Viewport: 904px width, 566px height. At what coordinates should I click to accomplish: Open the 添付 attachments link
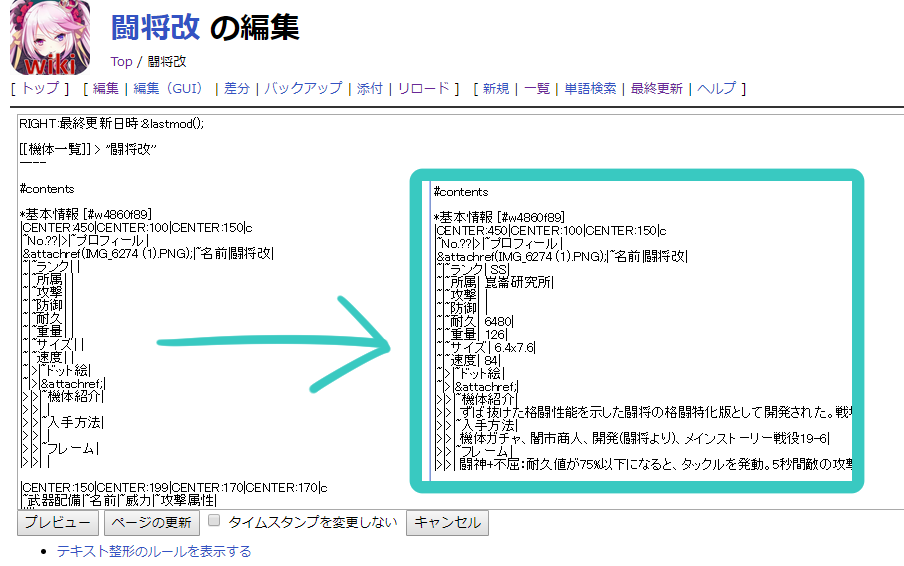pyautogui.click(x=370, y=88)
